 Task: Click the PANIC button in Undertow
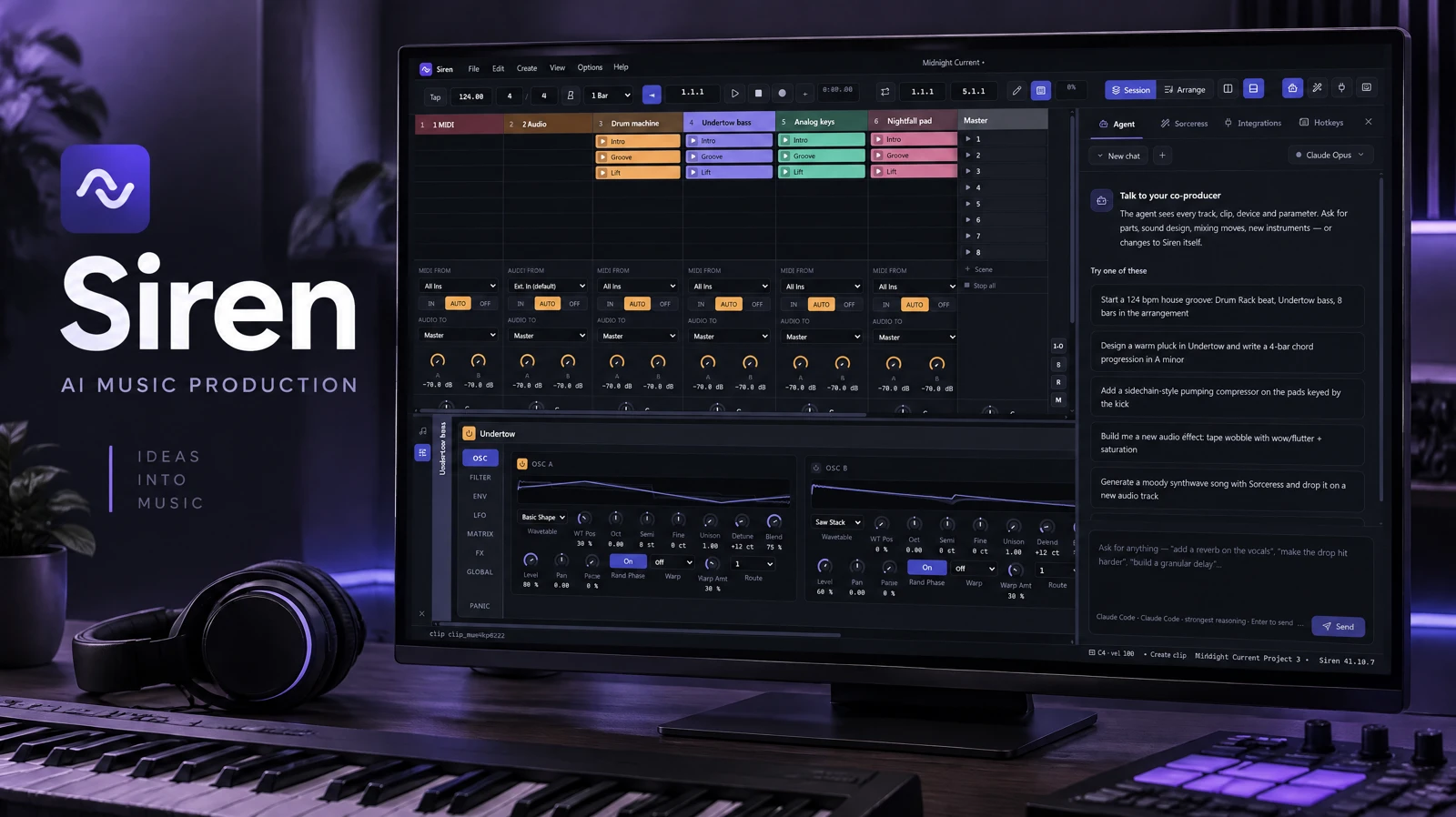[x=480, y=606]
